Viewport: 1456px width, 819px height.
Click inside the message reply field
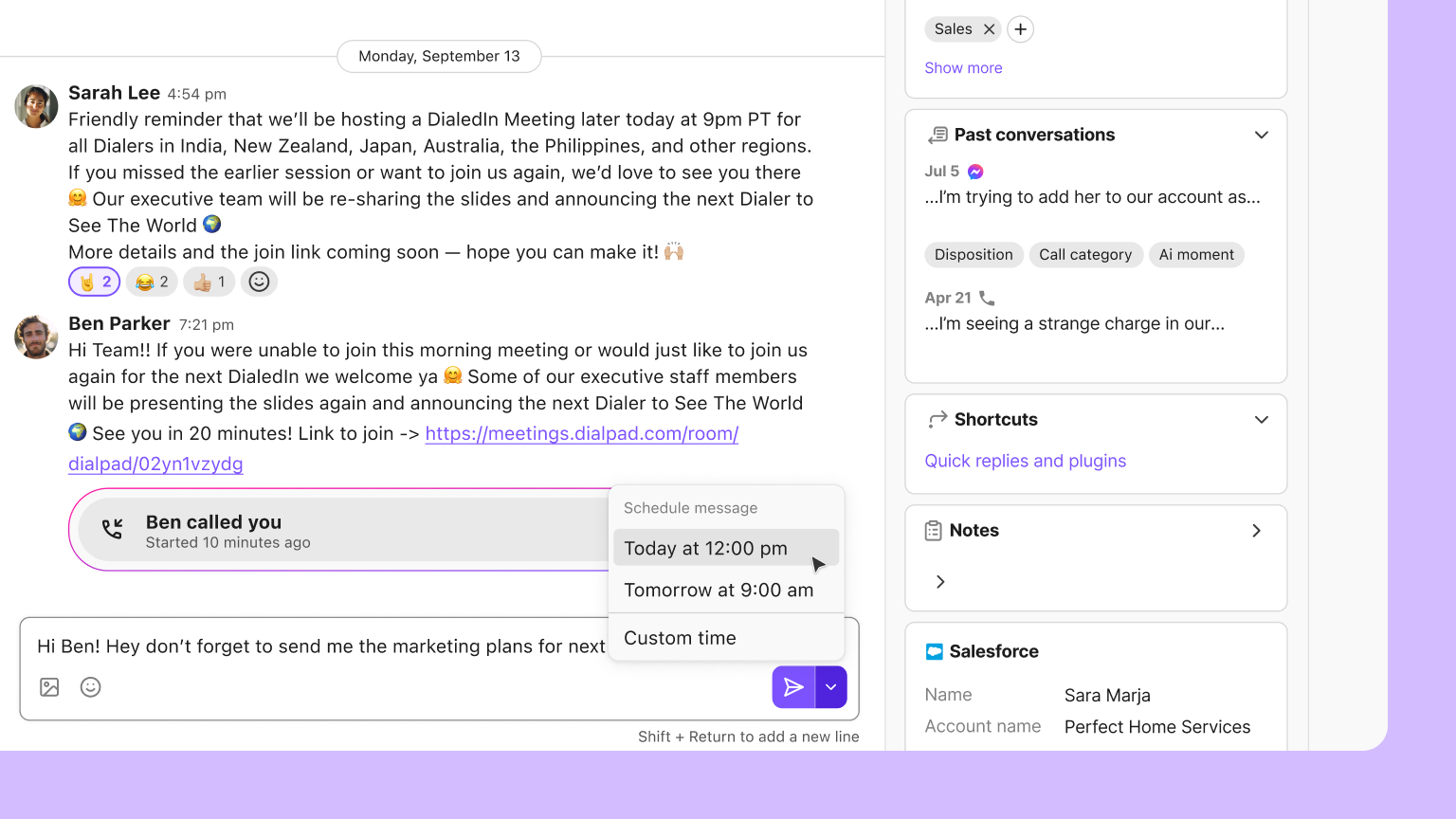click(x=379, y=646)
